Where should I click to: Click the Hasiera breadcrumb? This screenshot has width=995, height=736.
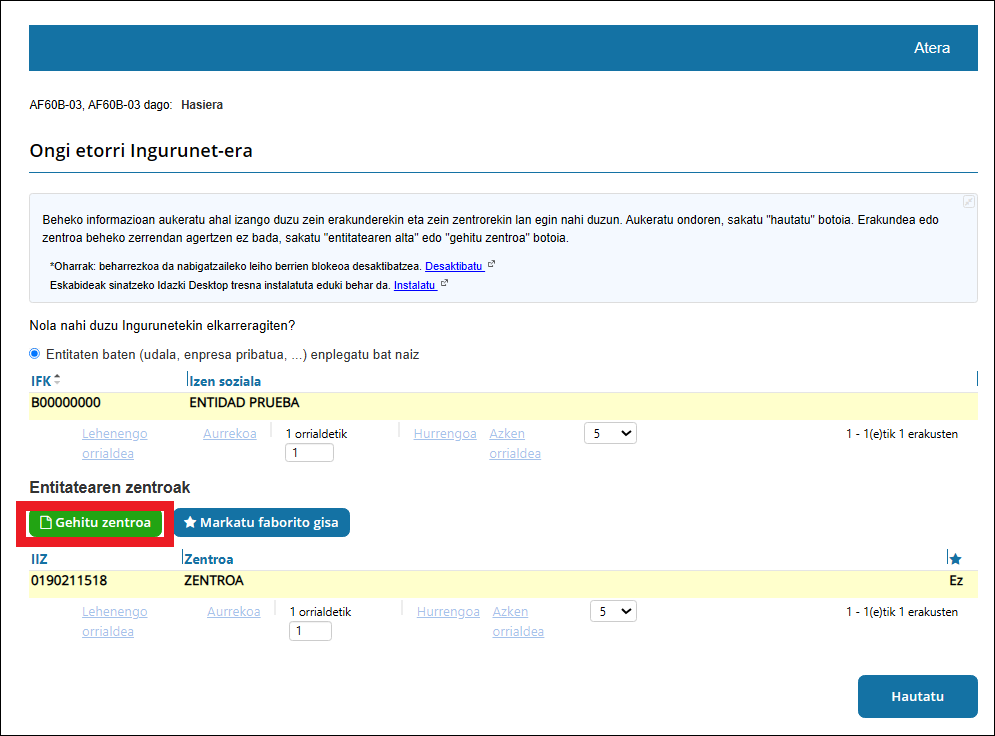pos(201,105)
